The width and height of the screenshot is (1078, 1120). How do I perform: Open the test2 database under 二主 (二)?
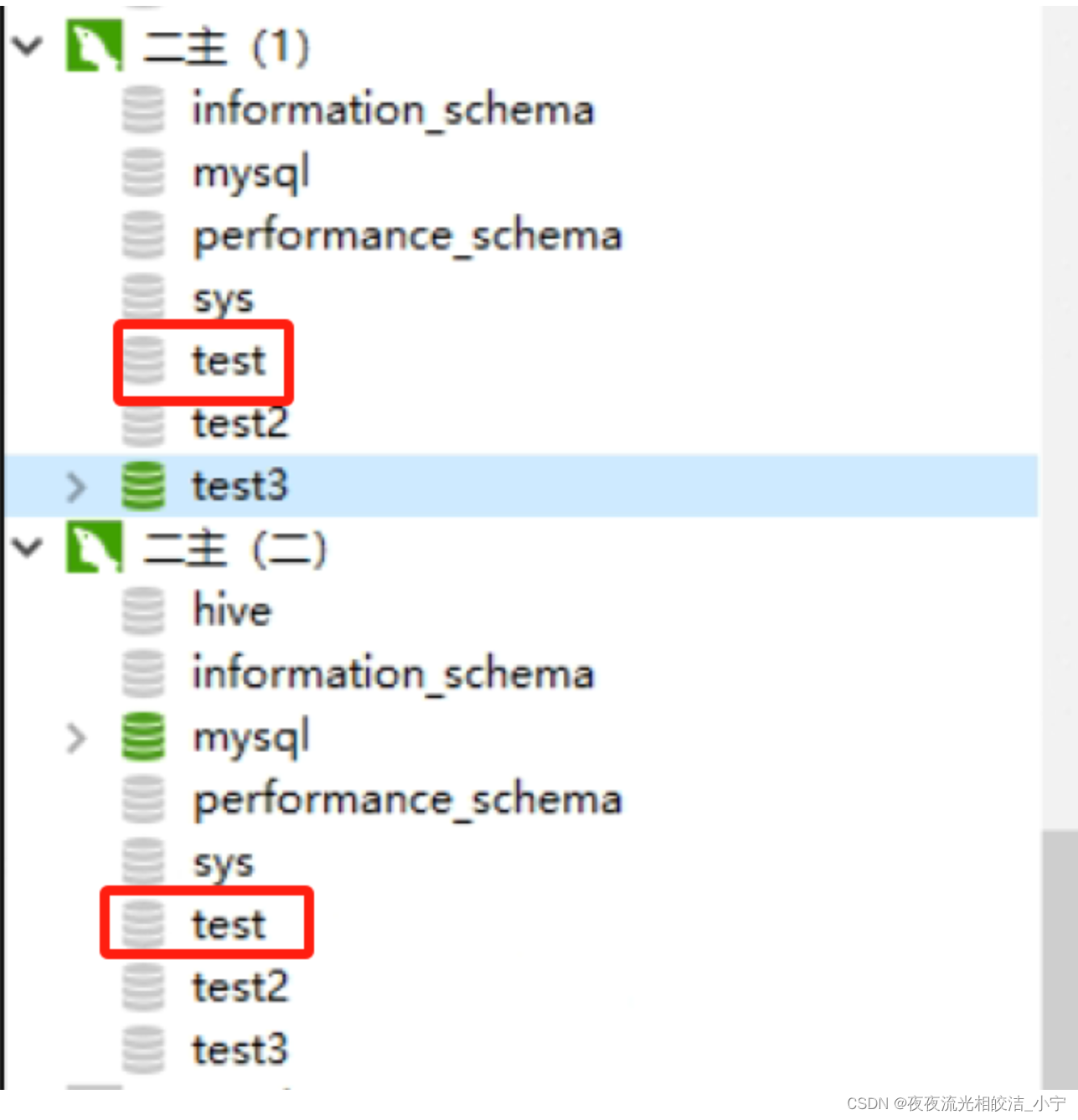(240, 987)
